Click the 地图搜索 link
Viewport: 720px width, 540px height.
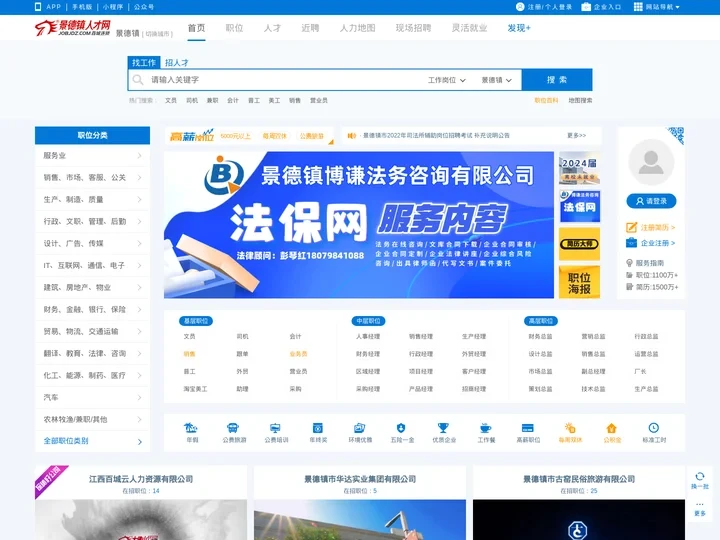pyautogui.click(x=580, y=101)
